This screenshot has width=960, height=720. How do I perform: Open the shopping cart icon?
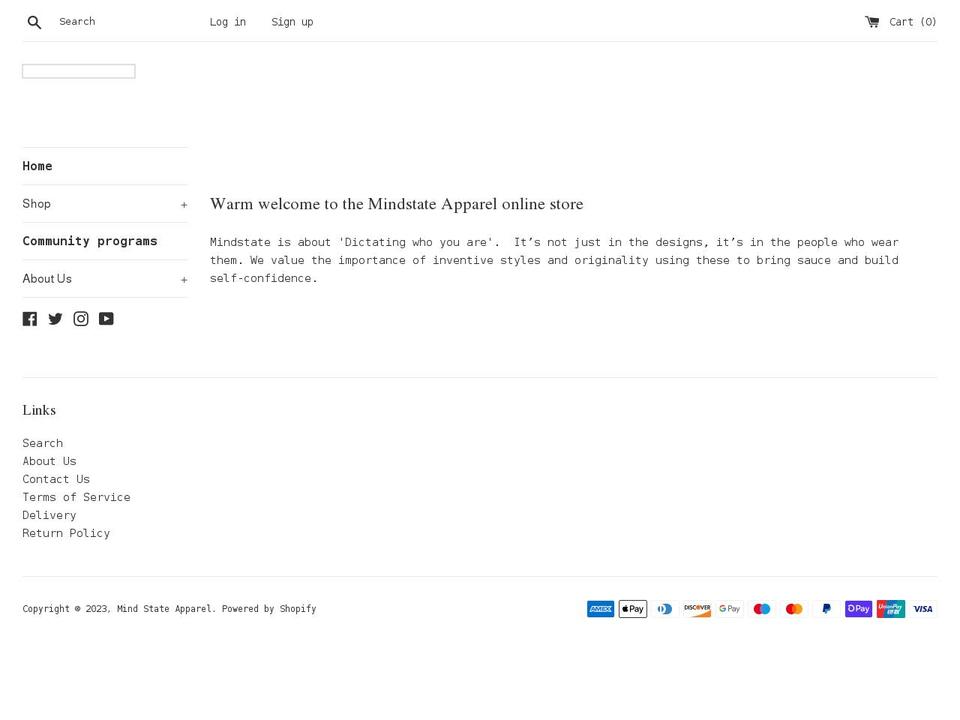click(x=872, y=22)
